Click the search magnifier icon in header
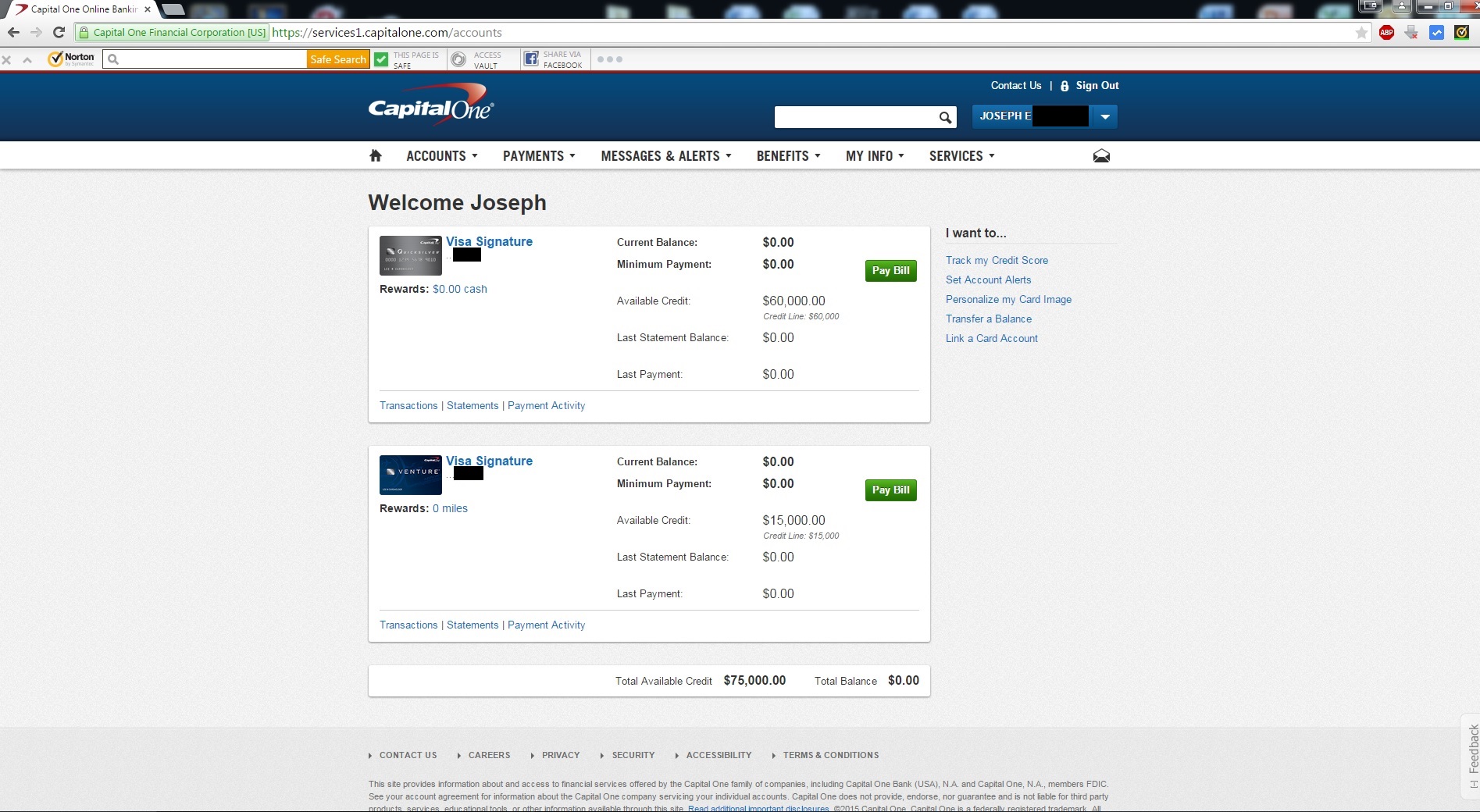 pyautogui.click(x=945, y=118)
